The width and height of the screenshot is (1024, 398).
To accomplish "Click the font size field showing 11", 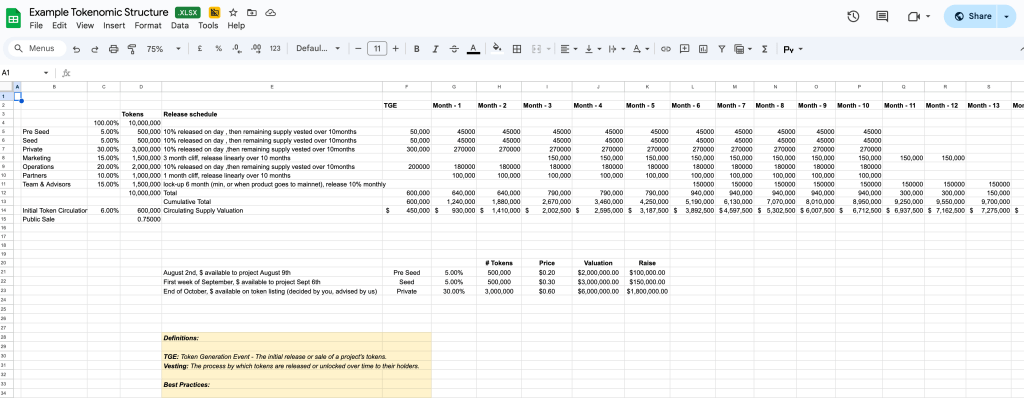I will point(377,48).
